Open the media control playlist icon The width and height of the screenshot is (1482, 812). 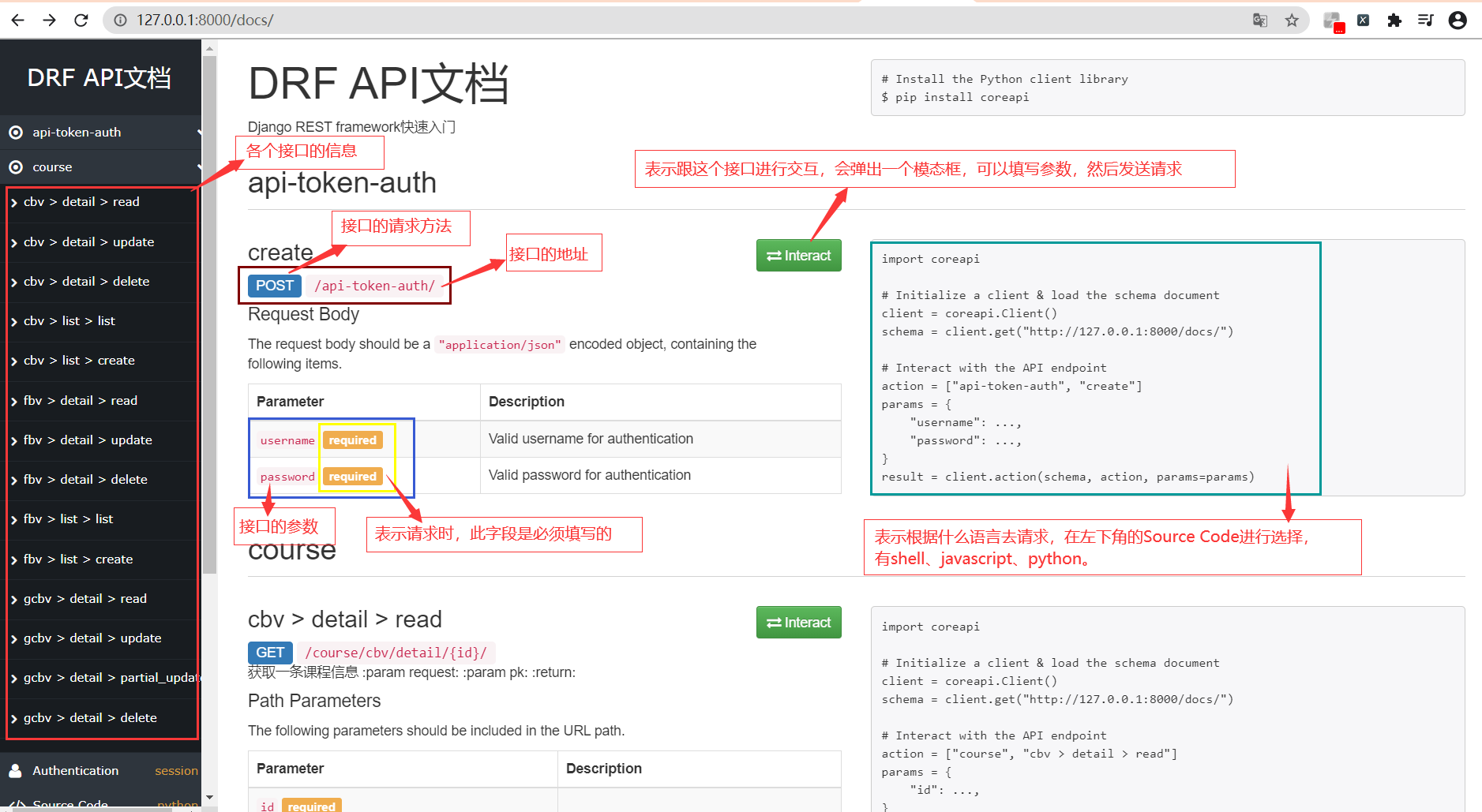click(1425, 20)
